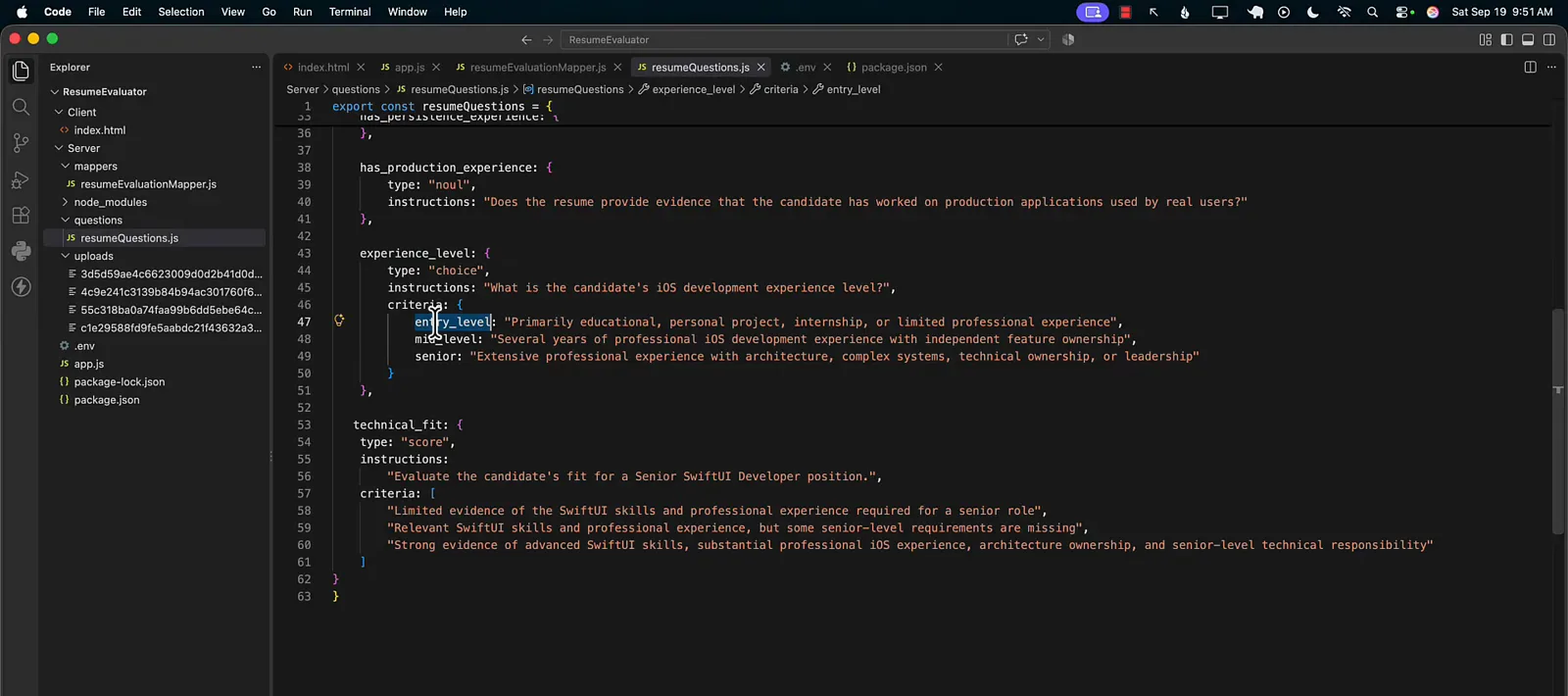Click the entry_level breadcrumb
The width and height of the screenshot is (1568, 696).
pyautogui.click(x=854, y=89)
